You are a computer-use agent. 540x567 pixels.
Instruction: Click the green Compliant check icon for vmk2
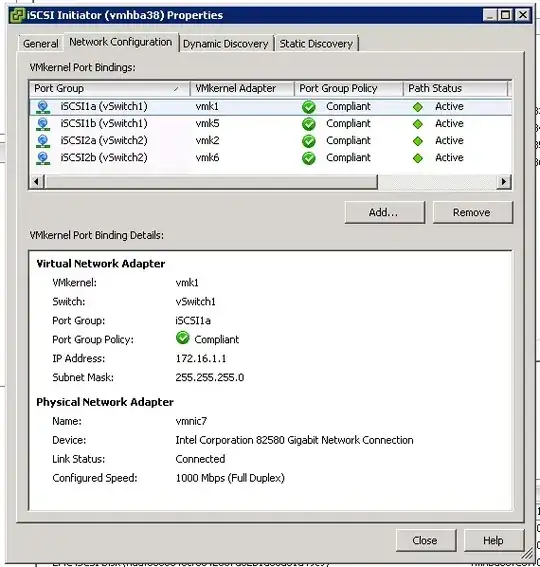coord(309,141)
